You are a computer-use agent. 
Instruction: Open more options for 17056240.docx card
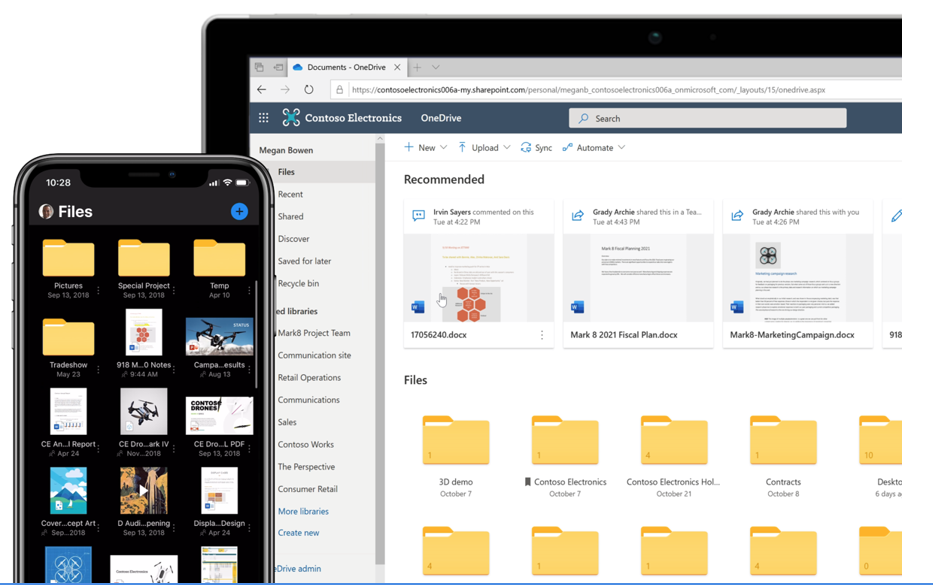541,335
